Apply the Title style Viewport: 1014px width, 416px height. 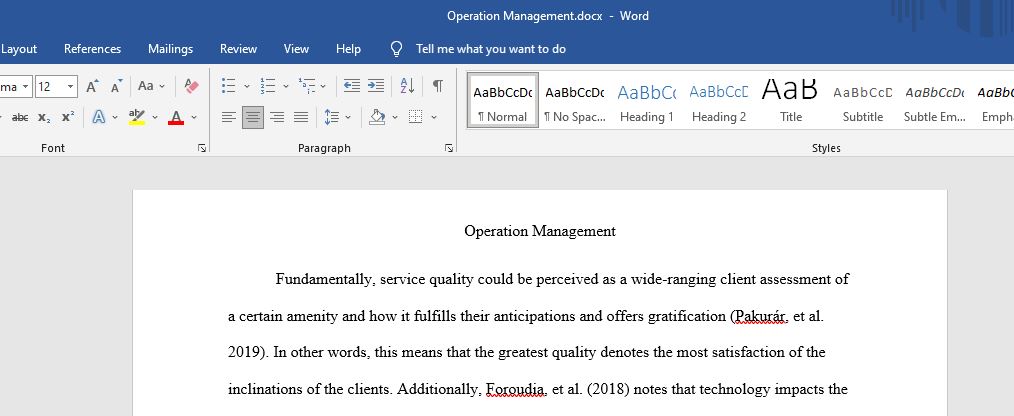pos(791,100)
